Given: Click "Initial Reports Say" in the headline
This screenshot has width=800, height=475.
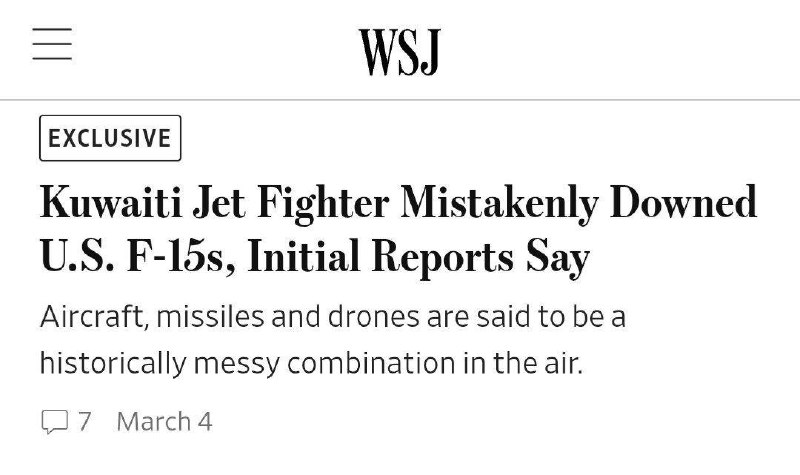Looking at the screenshot, I should [419, 259].
